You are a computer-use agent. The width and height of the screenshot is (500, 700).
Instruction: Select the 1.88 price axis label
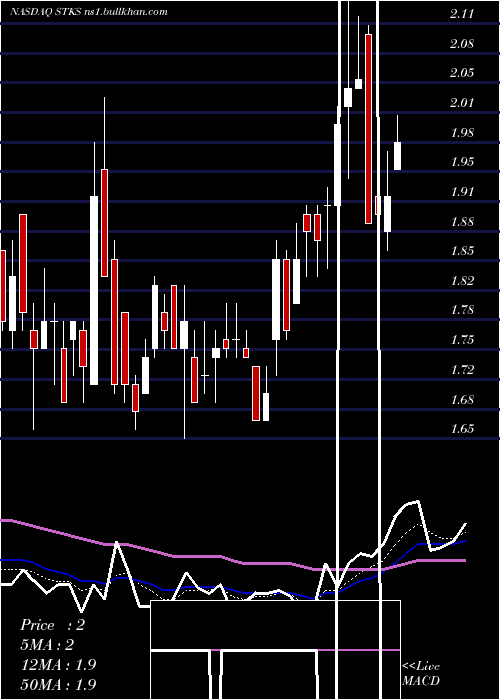pos(462,221)
